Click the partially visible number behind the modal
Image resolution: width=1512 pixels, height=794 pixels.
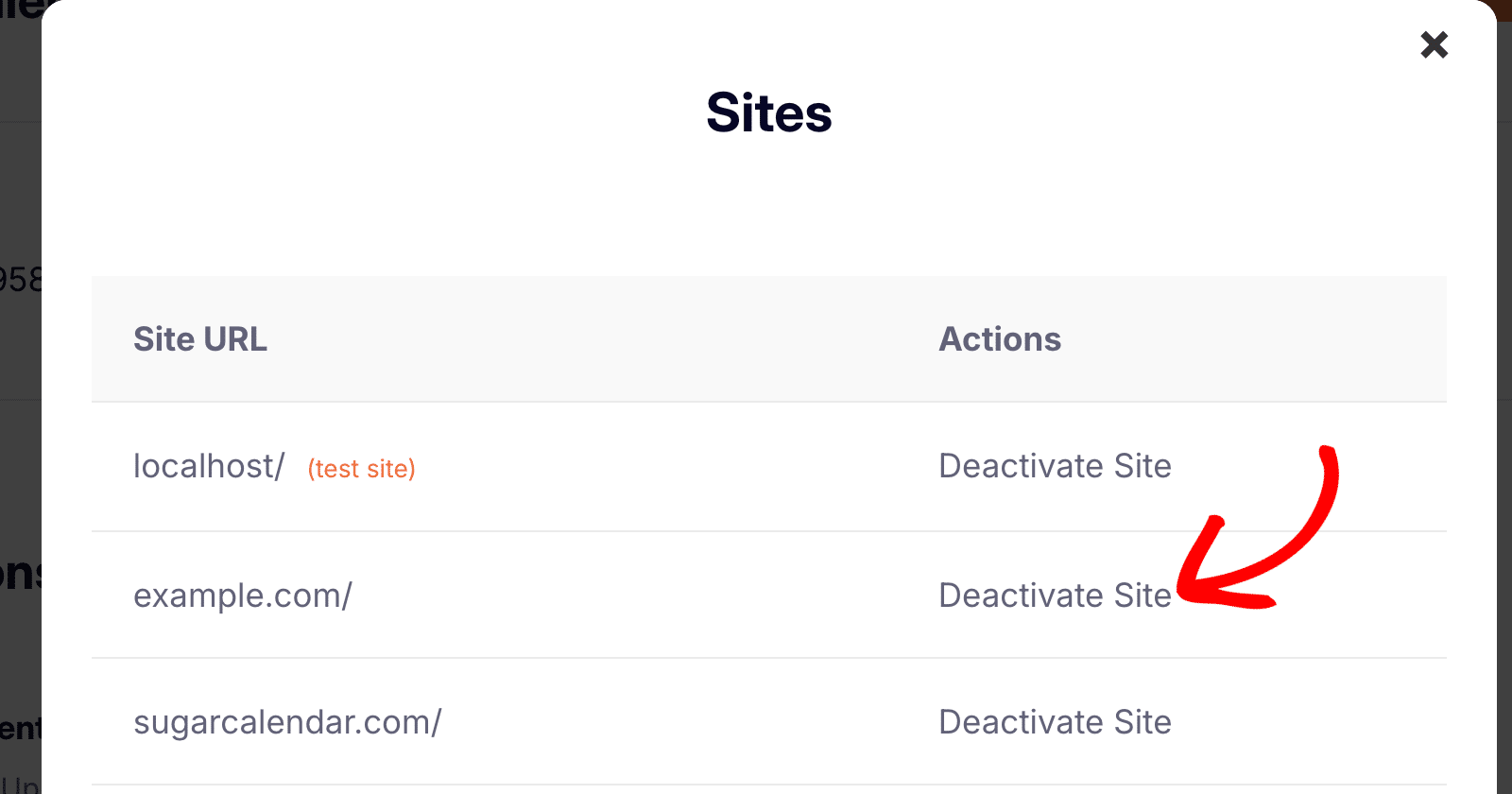[x=21, y=279]
